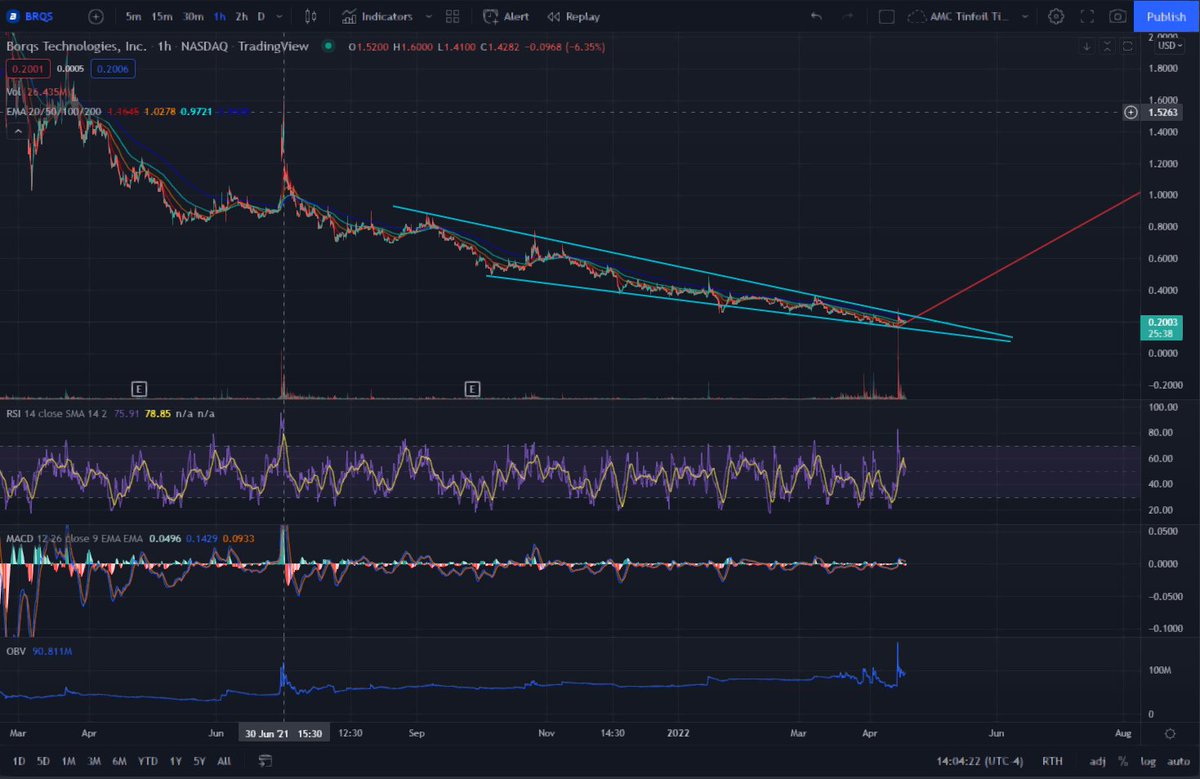This screenshot has width=1200, height=779.
Task: Click the second earnings E marker
Action: point(472,387)
